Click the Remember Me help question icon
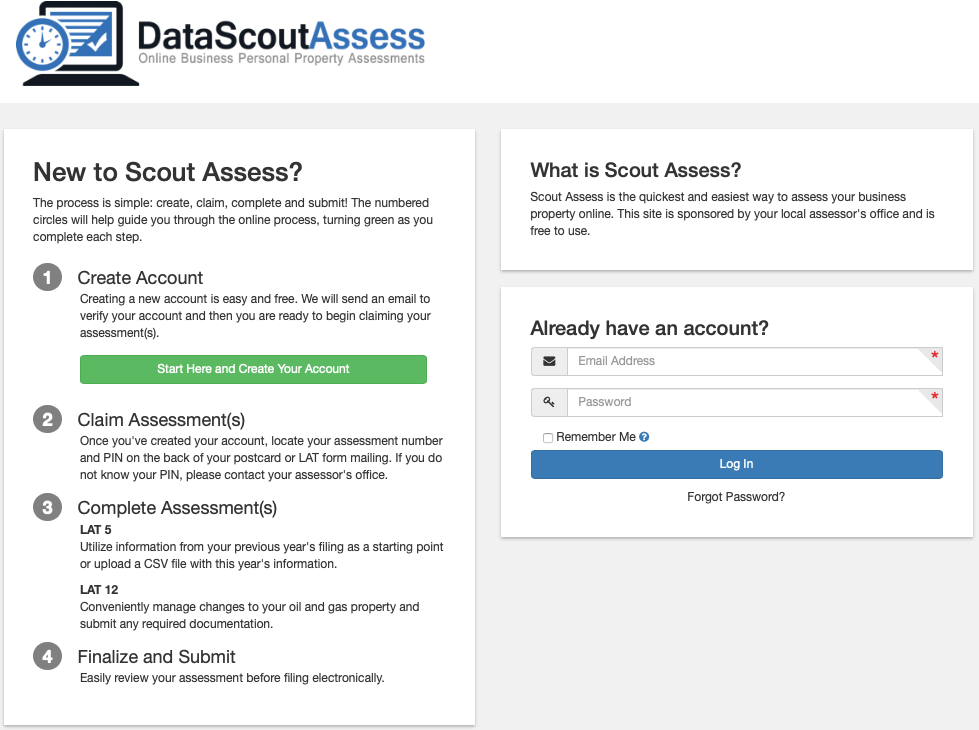The image size is (979, 730). pyautogui.click(x=644, y=437)
